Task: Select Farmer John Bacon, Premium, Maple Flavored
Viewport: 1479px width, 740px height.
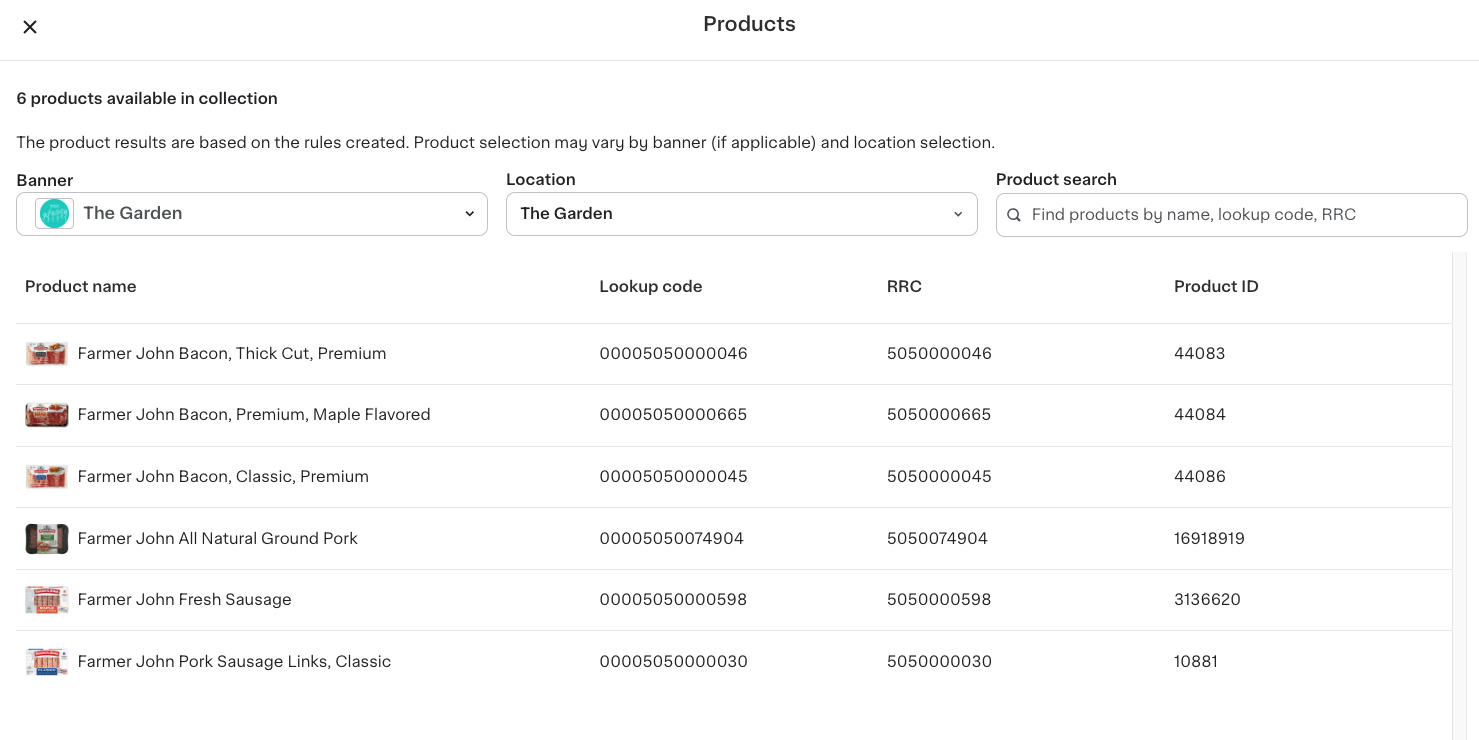Action: click(254, 415)
